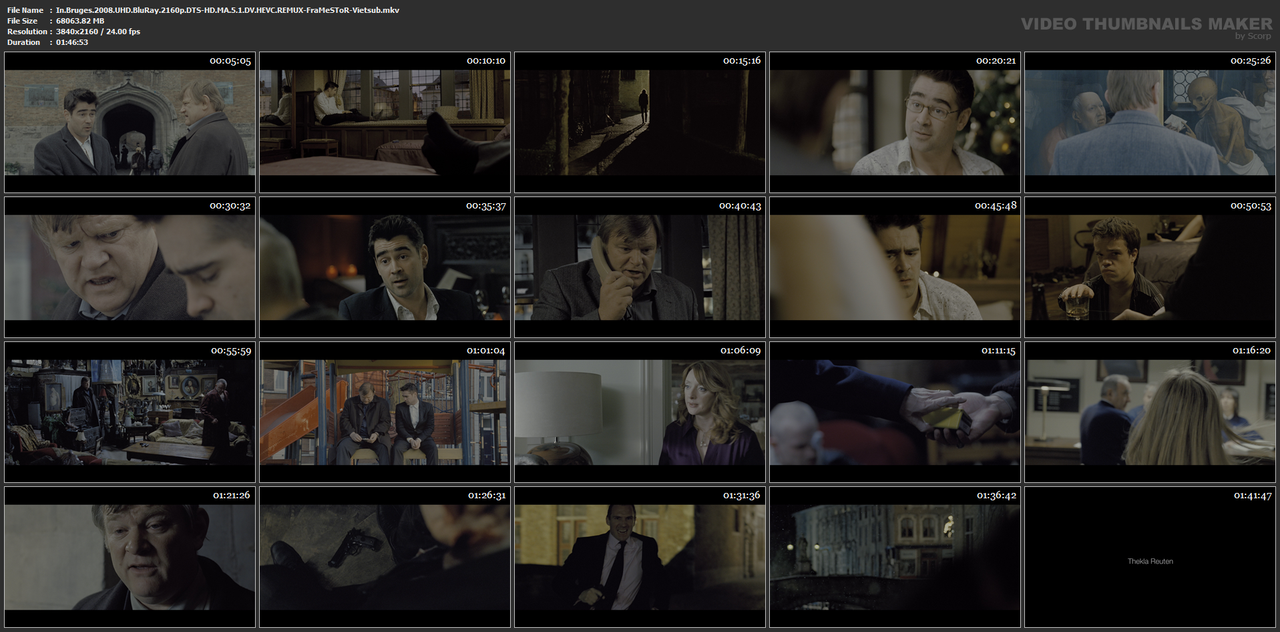This screenshot has height=632, width=1280.
Task: Click the file size value 68063.82 MB
Action: click(80, 20)
